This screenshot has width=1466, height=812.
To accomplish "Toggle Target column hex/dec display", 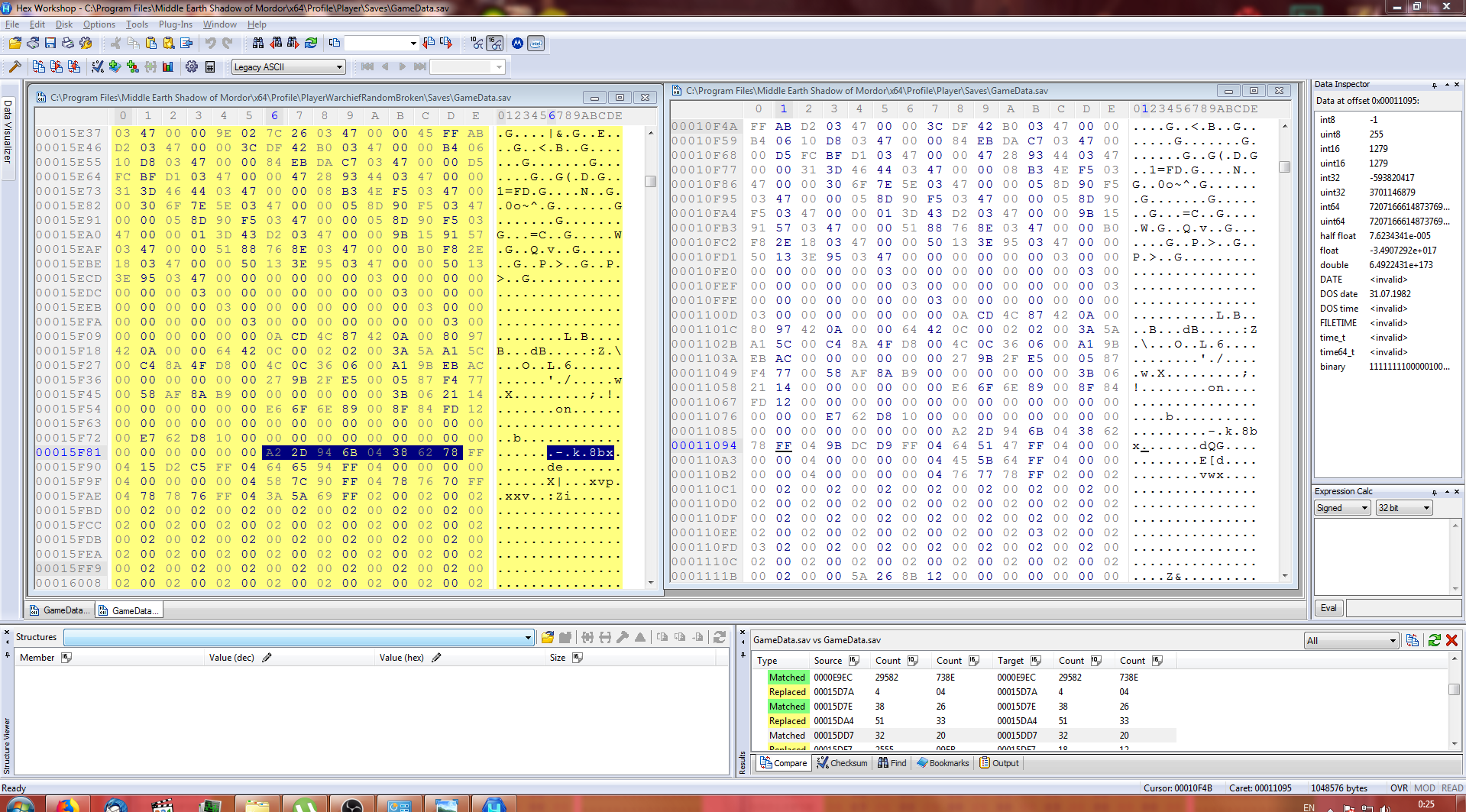I will [x=1036, y=661].
